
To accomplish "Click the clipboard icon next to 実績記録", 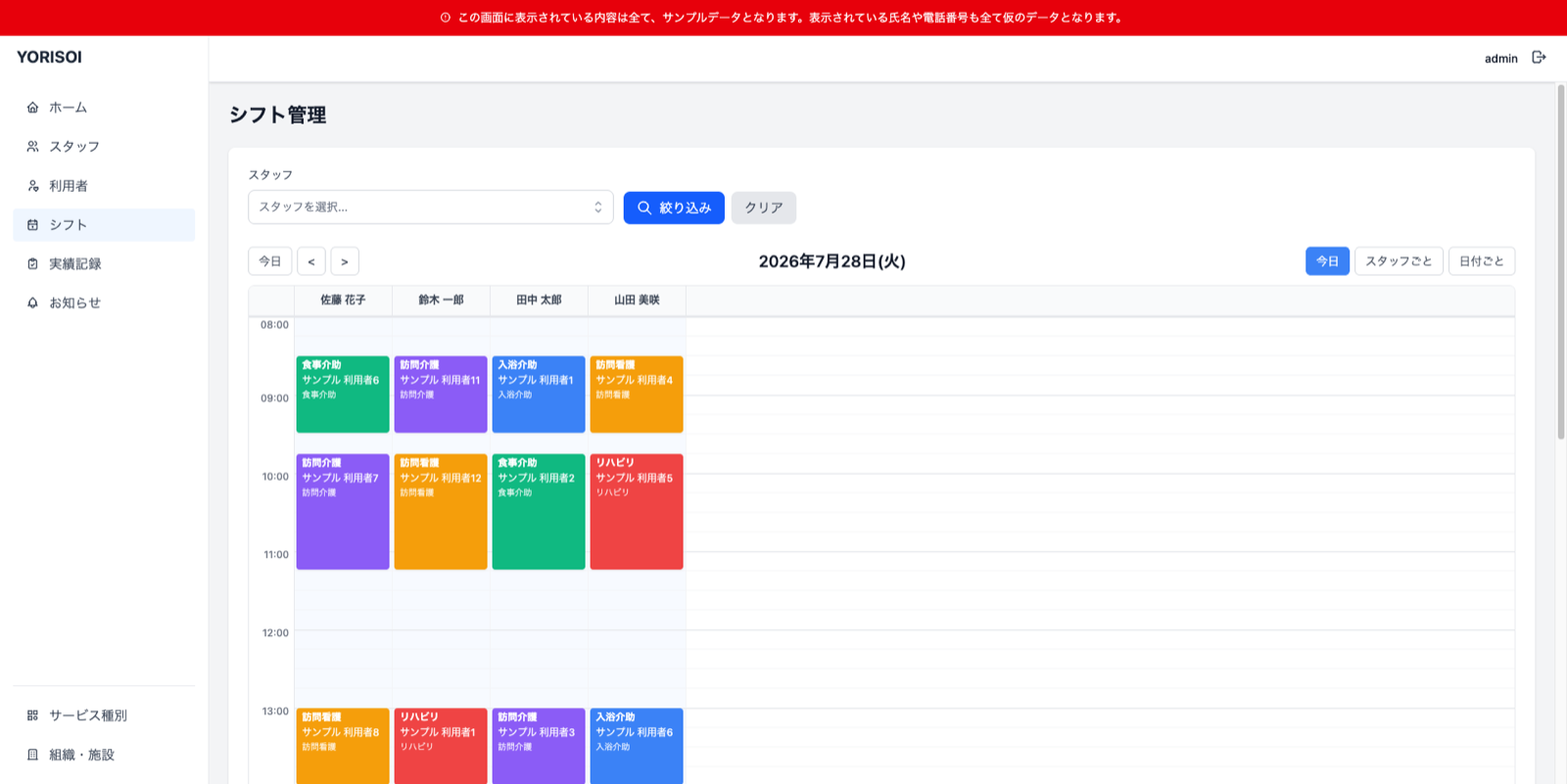I will point(32,264).
